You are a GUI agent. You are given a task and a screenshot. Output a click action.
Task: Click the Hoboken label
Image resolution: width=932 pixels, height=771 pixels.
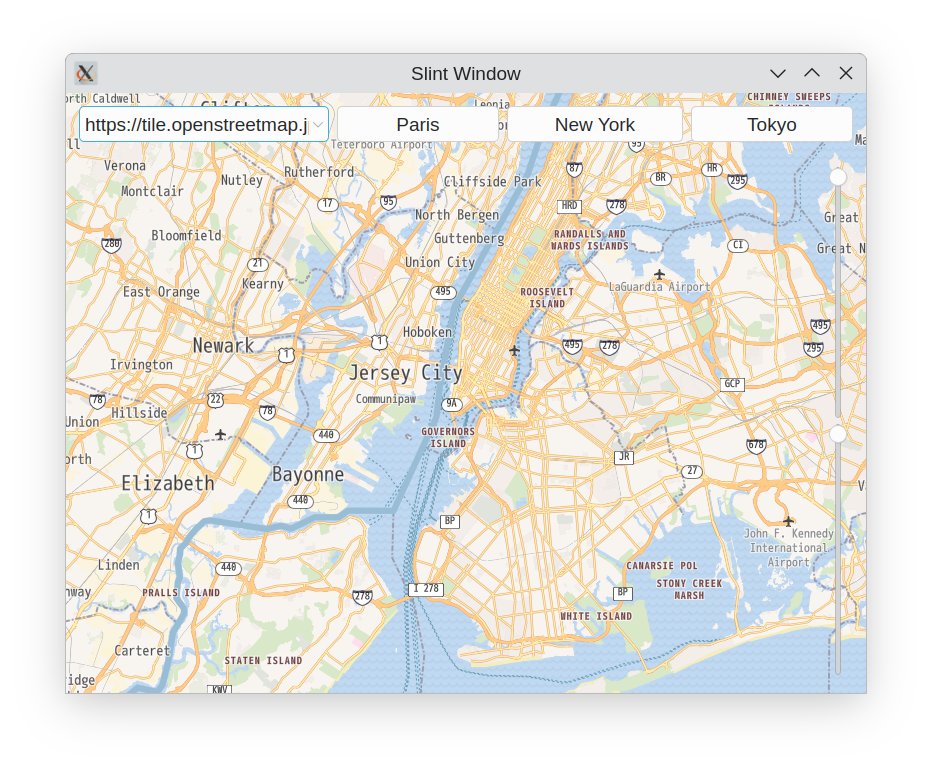click(x=427, y=332)
